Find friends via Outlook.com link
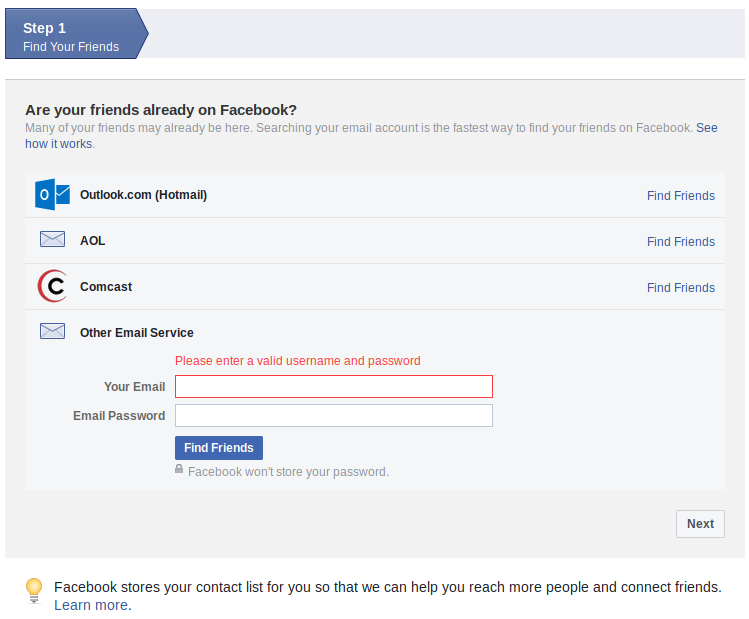 click(680, 196)
